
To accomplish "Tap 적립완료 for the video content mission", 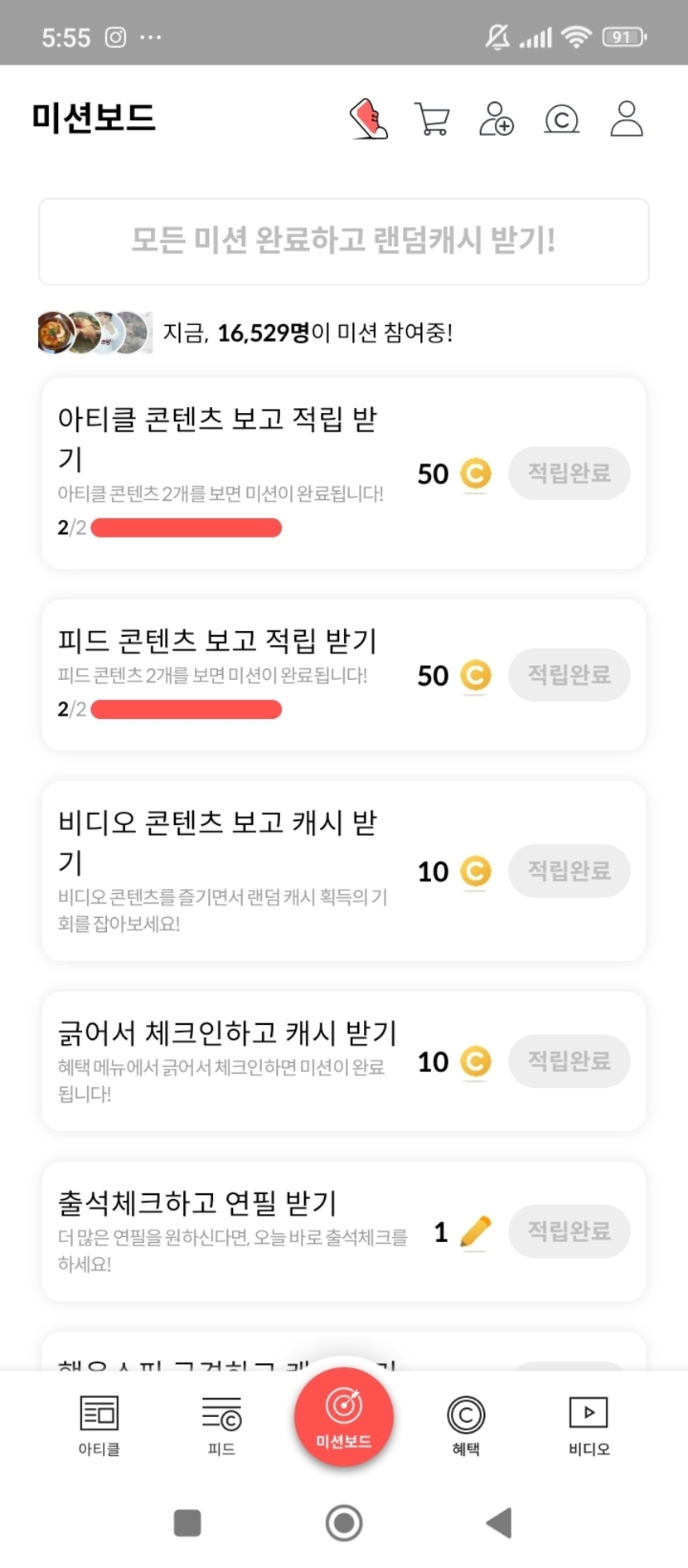I will coord(569,871).
